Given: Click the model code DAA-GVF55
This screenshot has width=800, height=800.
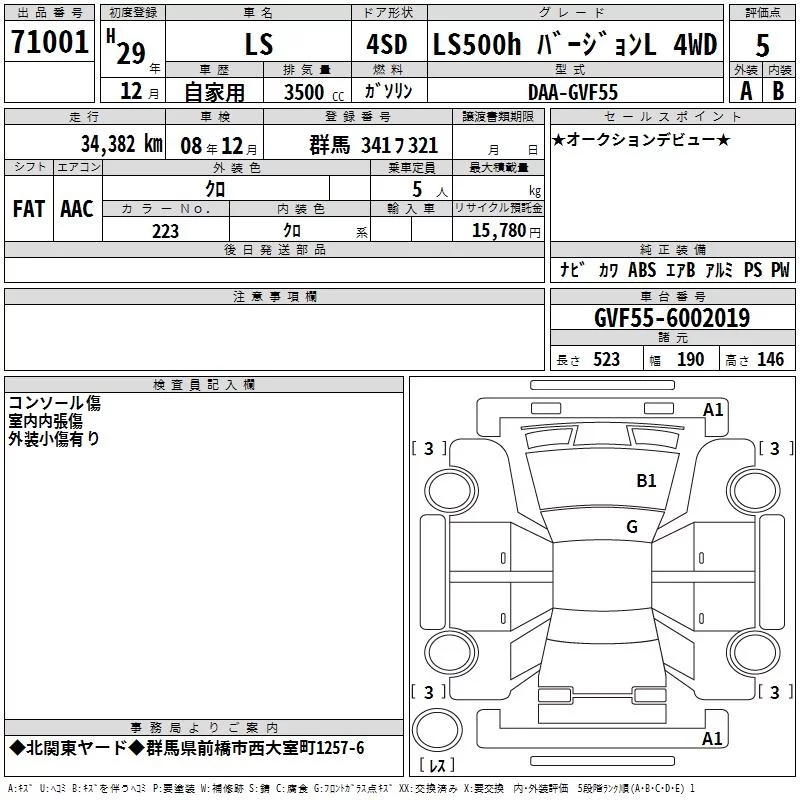Looking at the screenshot, I should tap(572, 92).
